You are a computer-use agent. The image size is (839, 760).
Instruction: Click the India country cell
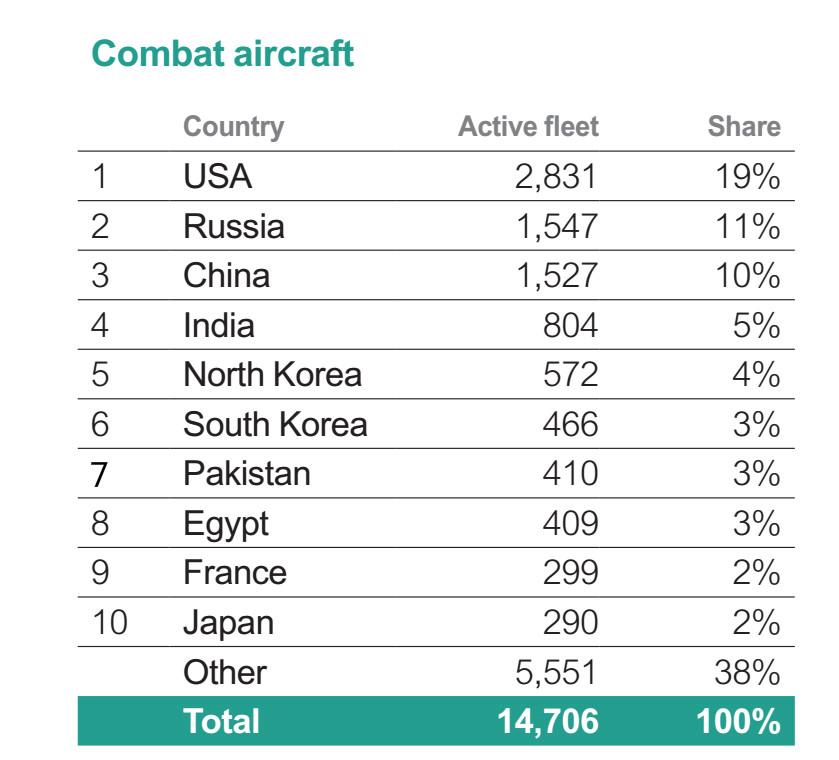click(218, 325)
